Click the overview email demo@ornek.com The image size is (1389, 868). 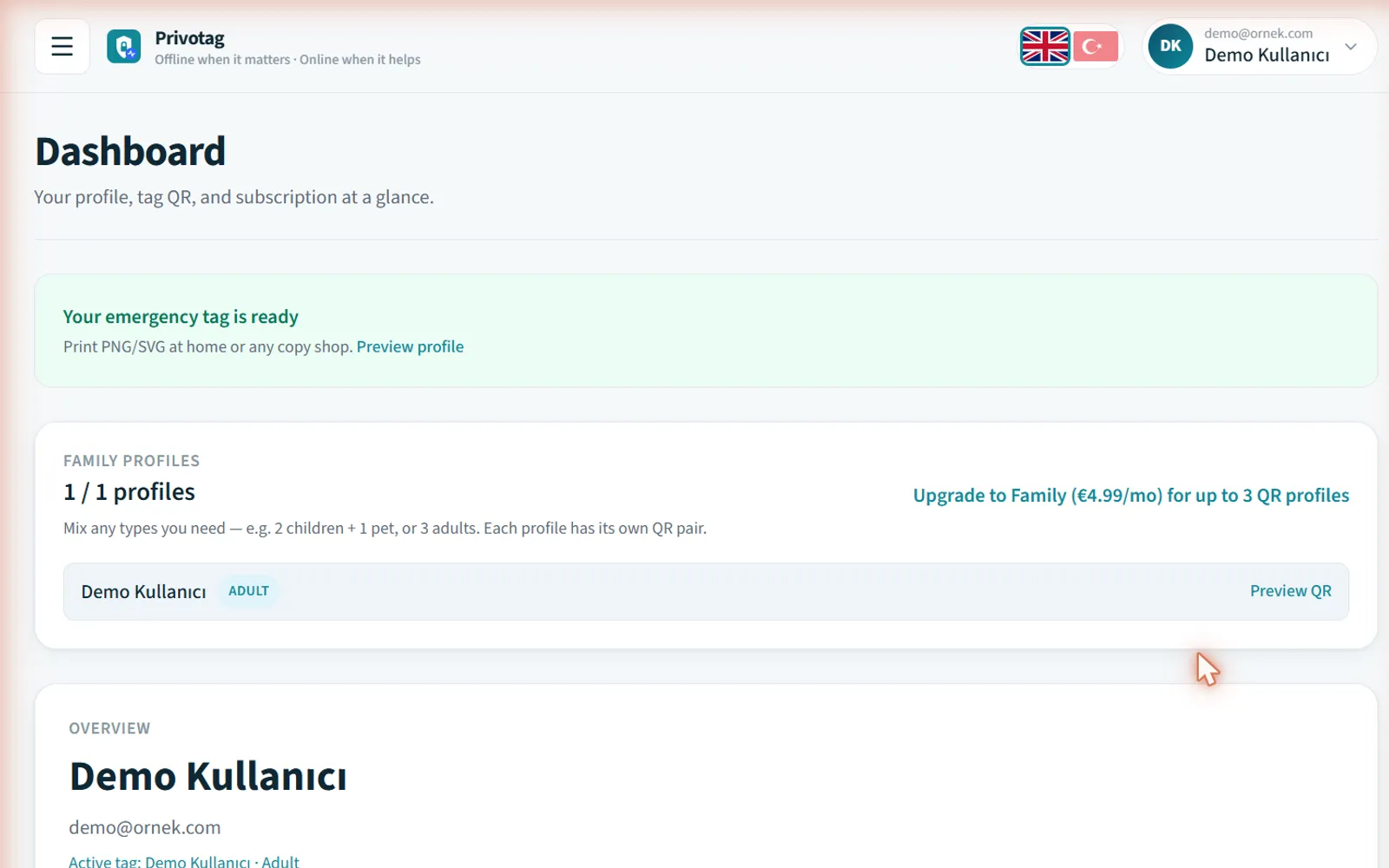(145, 827)
